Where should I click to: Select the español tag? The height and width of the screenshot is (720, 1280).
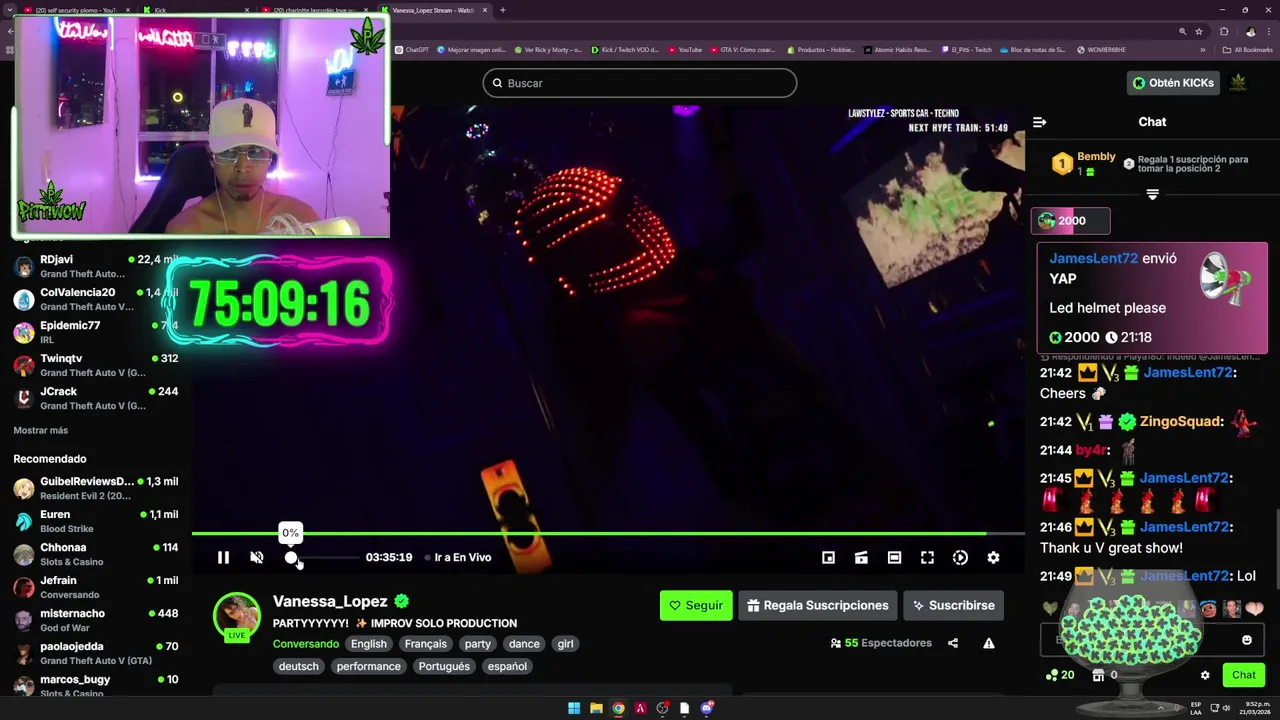[x=507, y=667]
